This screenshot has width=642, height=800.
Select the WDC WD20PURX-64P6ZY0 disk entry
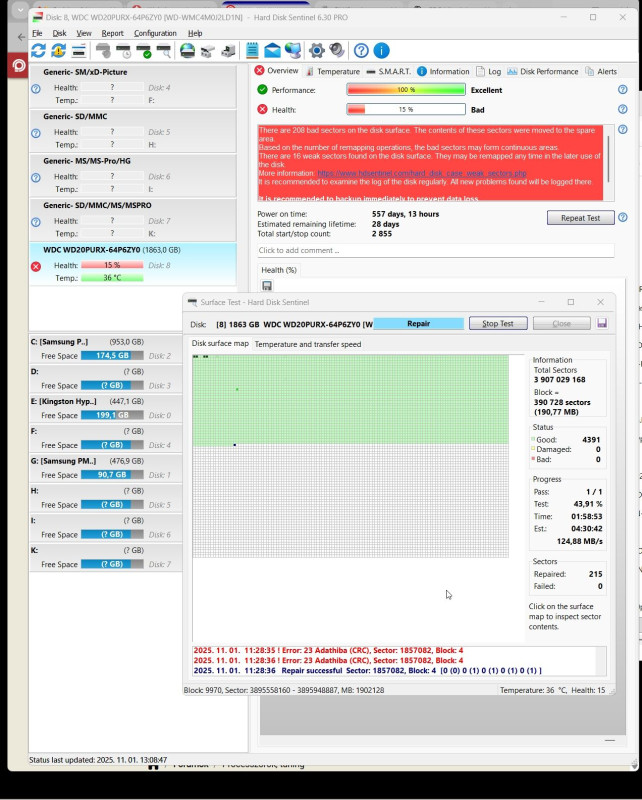click(x=133, y=264)
